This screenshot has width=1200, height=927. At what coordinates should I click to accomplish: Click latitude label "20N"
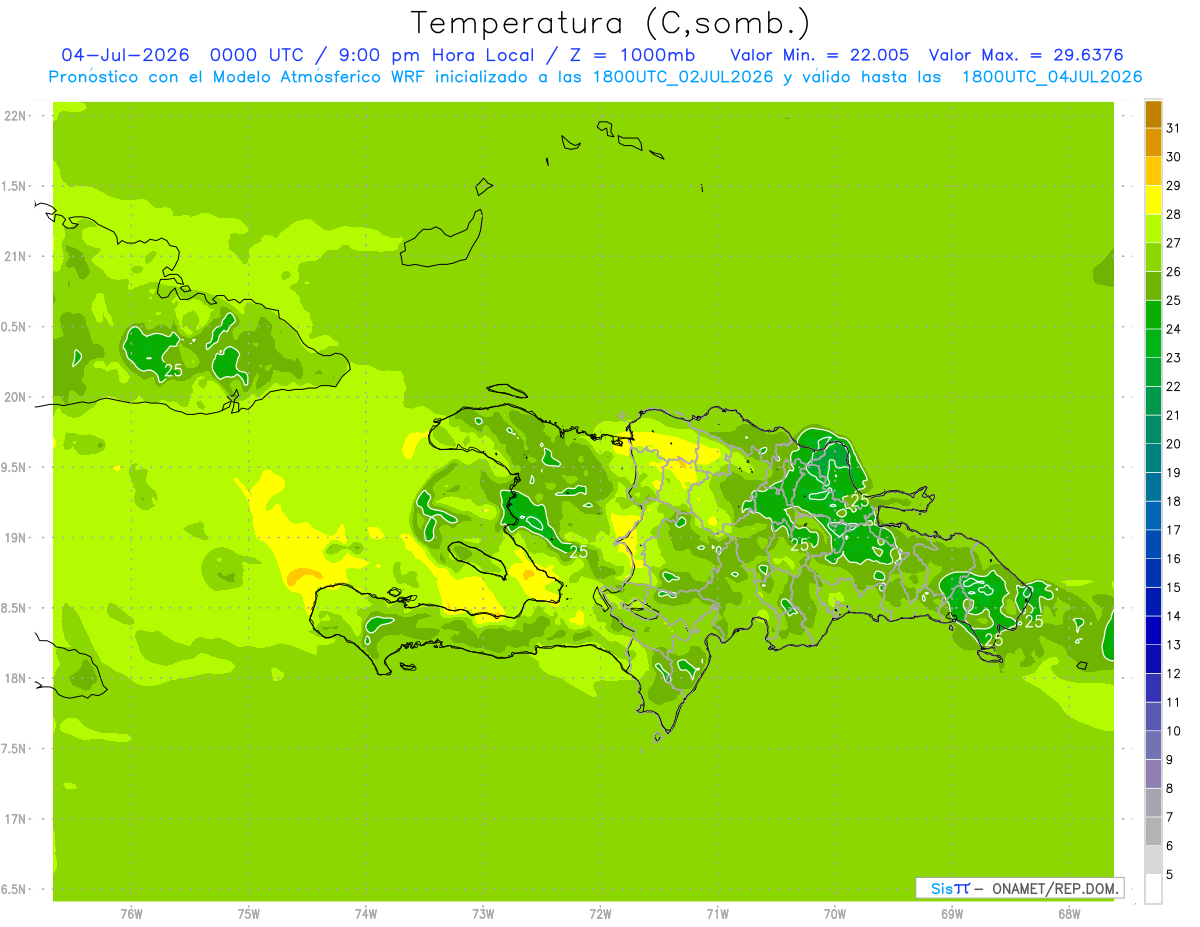point(14,397)
